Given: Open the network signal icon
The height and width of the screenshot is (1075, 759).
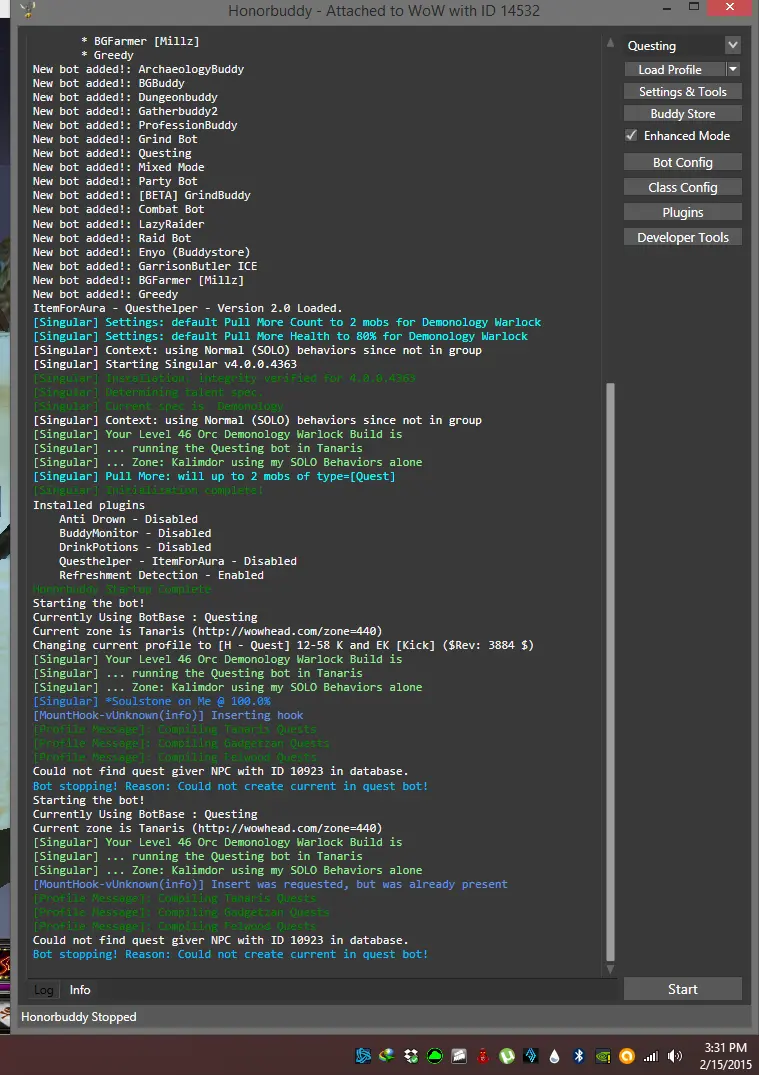Looking at the screenshot, I should (x=651, y=1056).
